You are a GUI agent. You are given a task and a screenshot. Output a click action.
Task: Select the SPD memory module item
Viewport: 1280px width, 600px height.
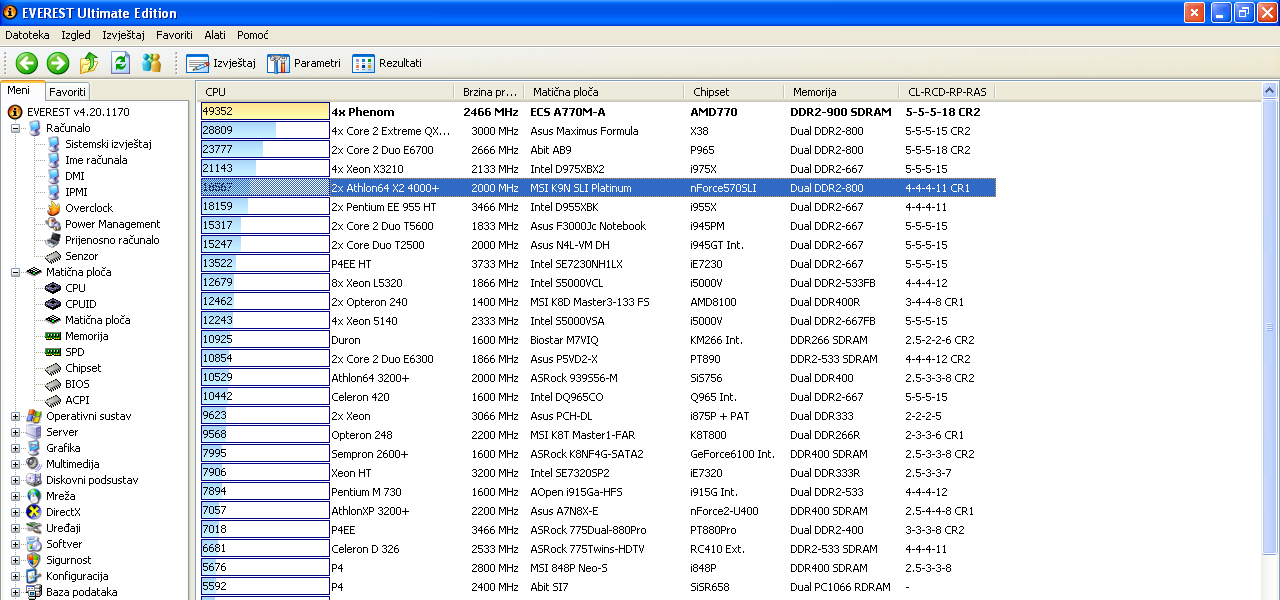[76, 352]
